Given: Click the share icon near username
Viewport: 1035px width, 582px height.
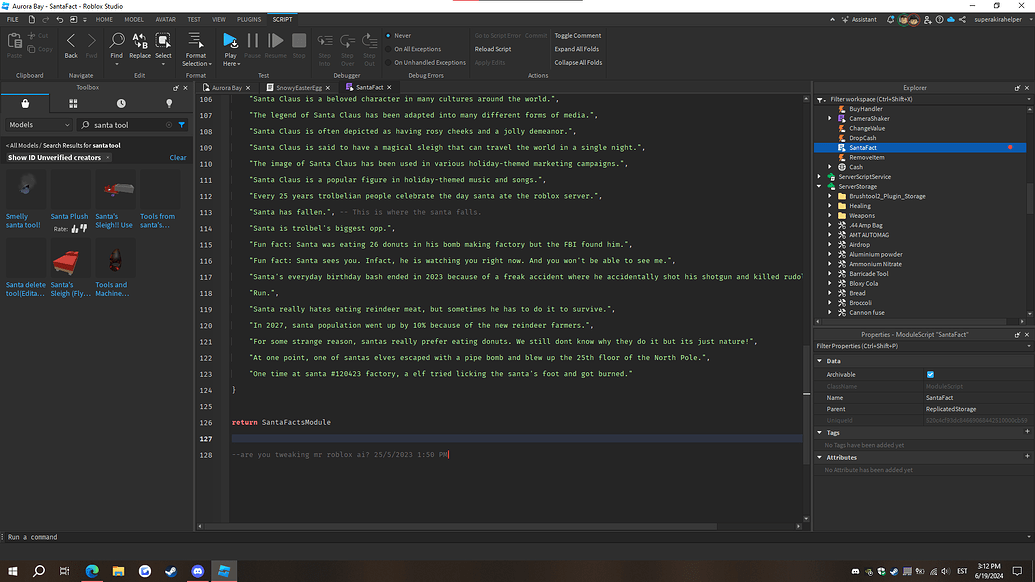Looking at the screenshot, I should tap(962, 20).
